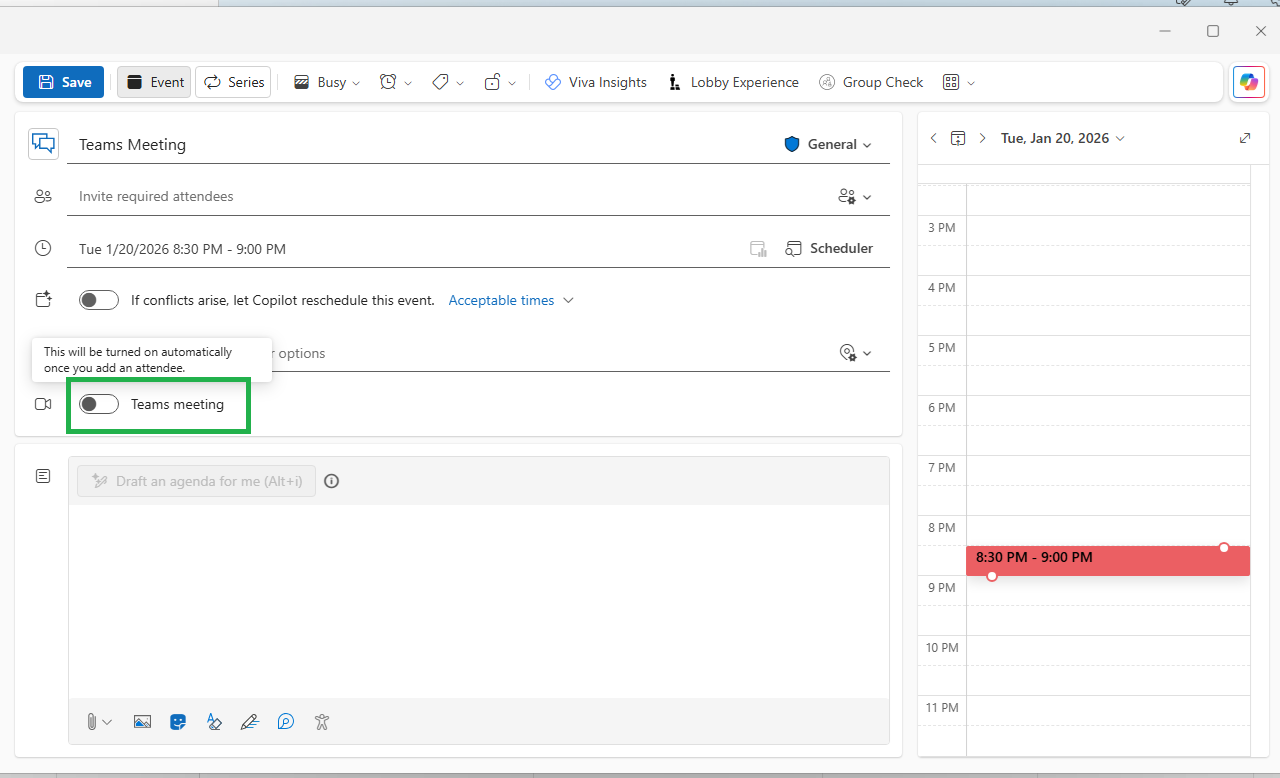Insert an emoji
This screenshot has width=1280, height=778.
point(178,721)
